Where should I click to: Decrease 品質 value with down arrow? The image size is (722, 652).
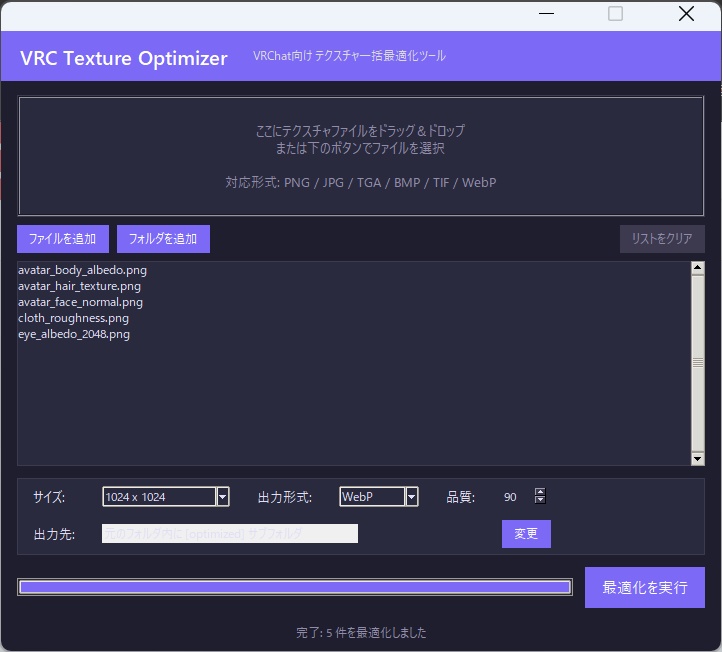click(x=540, y=500)
